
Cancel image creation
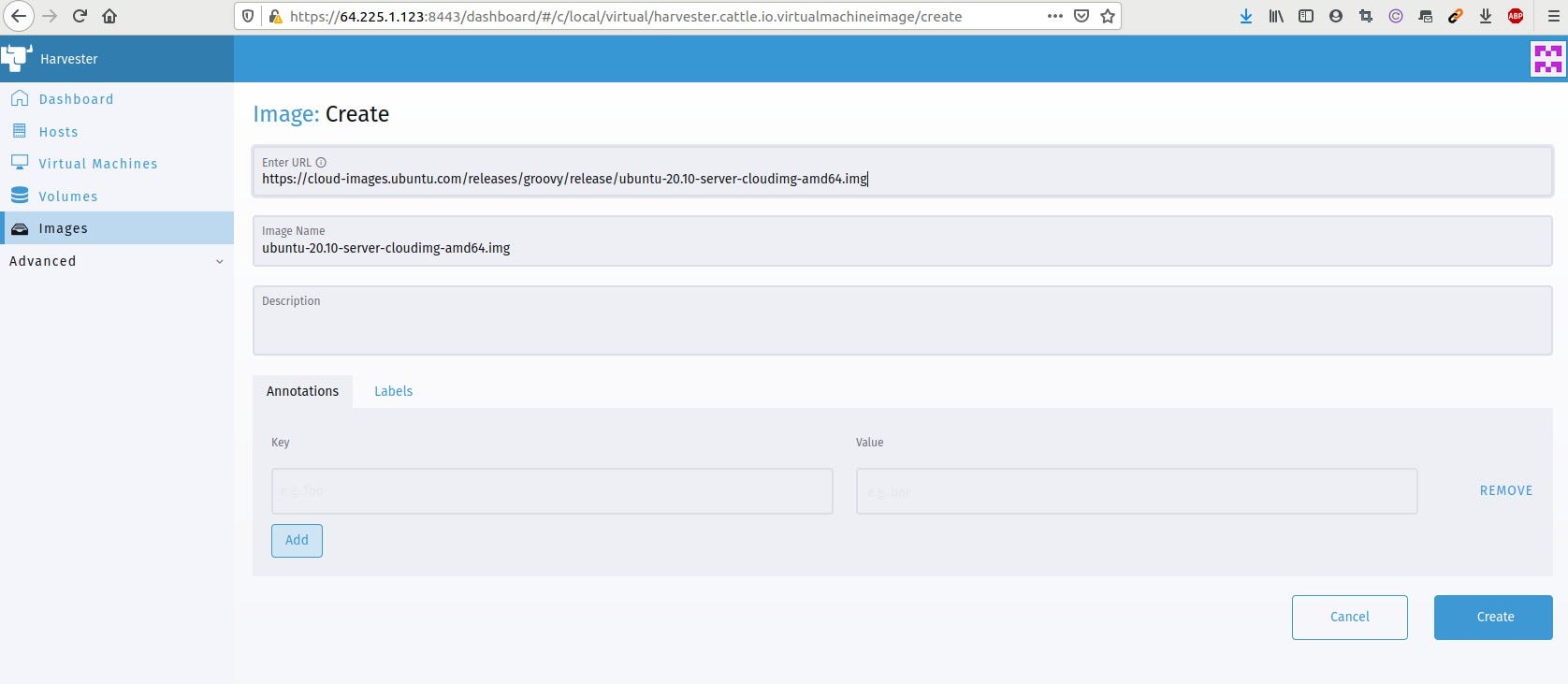[x=1349, y=617]
